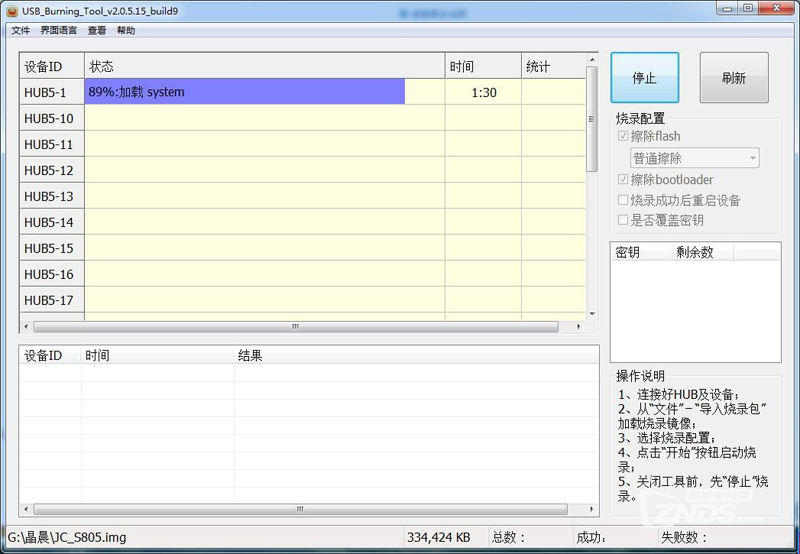Toggle the 擦除flash checkbox
The image size is (800, 554).
[x=622, y=136]
